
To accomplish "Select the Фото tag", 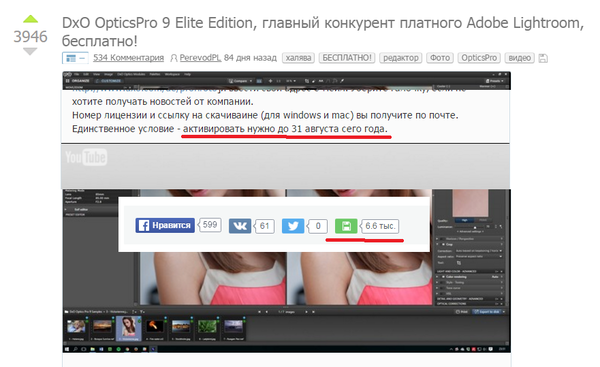I will coord(440,58).
